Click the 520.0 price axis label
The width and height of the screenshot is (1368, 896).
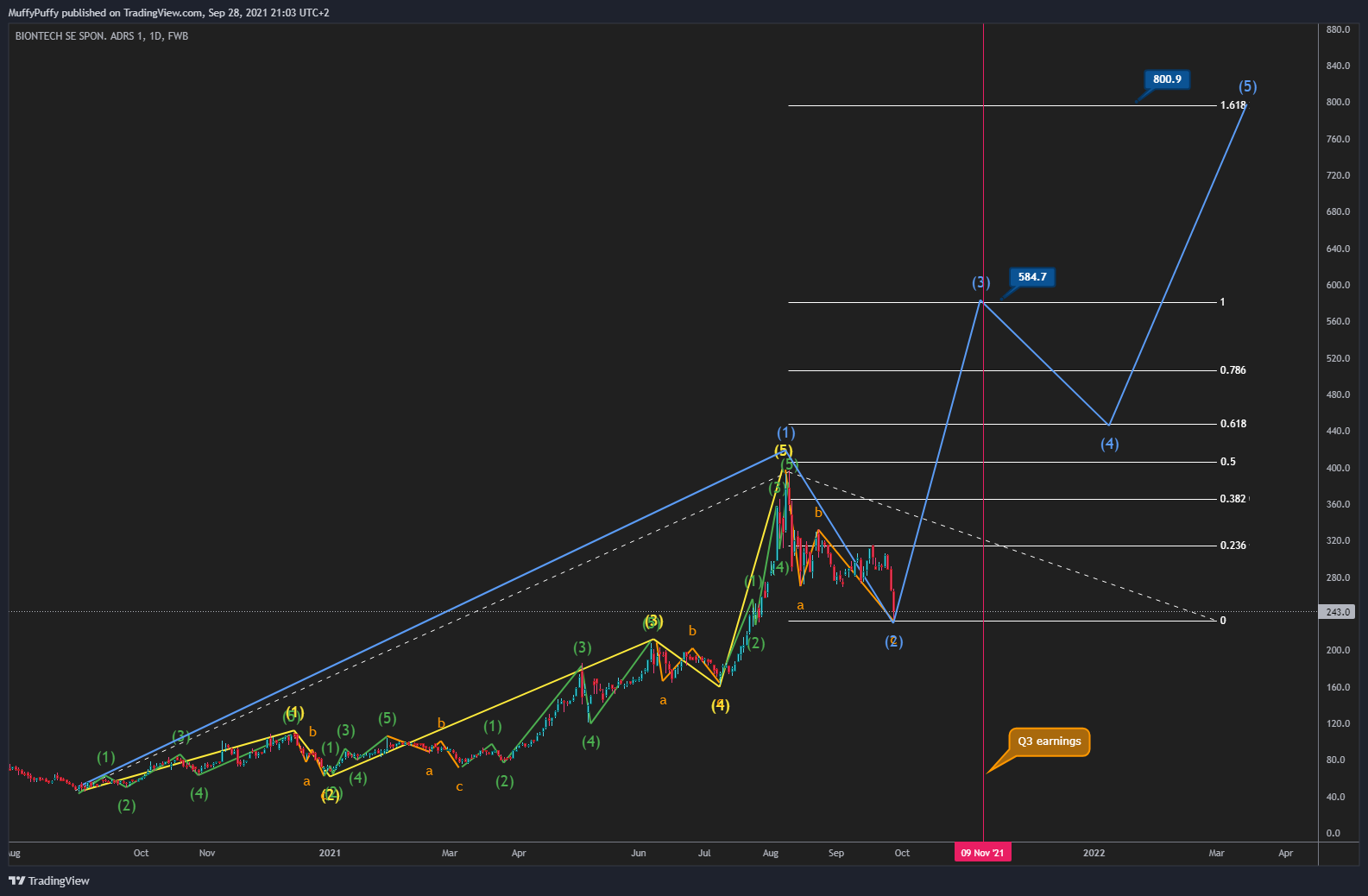point(1338,358)
